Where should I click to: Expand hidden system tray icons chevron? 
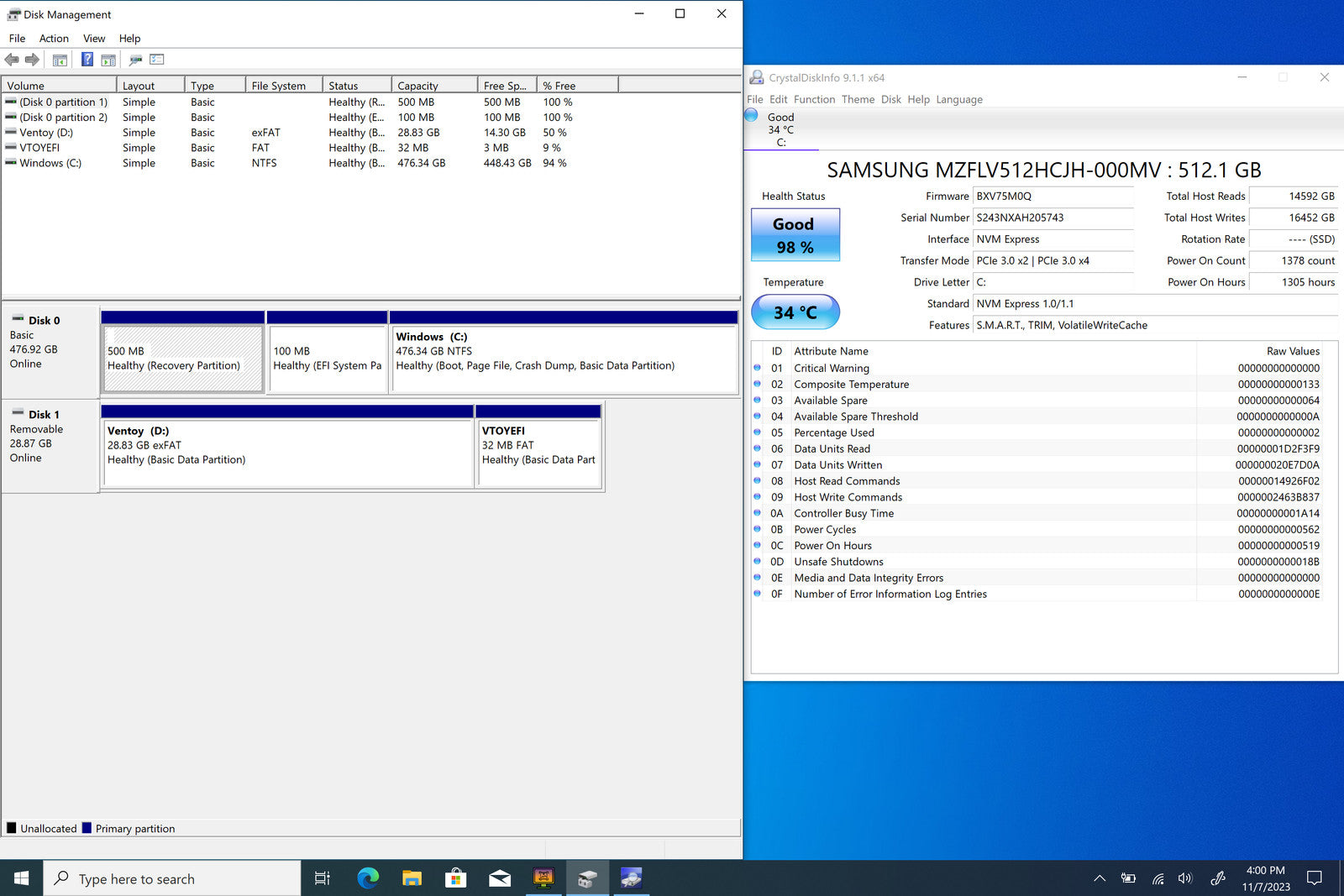(x=1099, y=878)
